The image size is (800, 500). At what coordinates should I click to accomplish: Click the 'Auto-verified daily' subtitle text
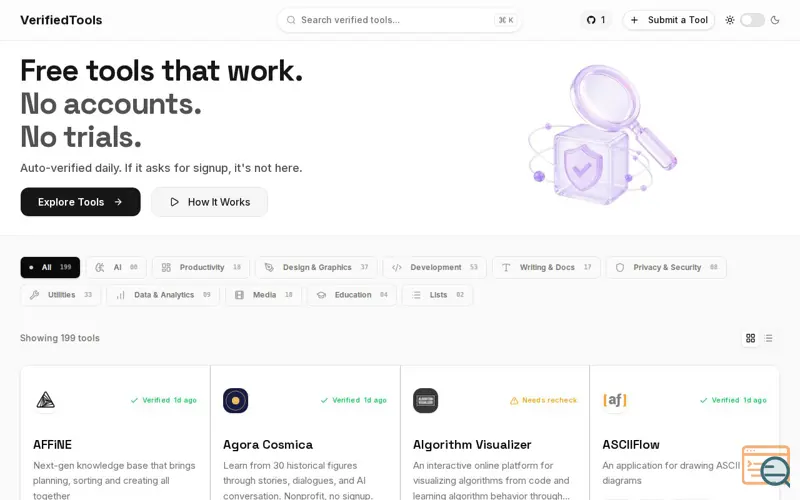161,168
